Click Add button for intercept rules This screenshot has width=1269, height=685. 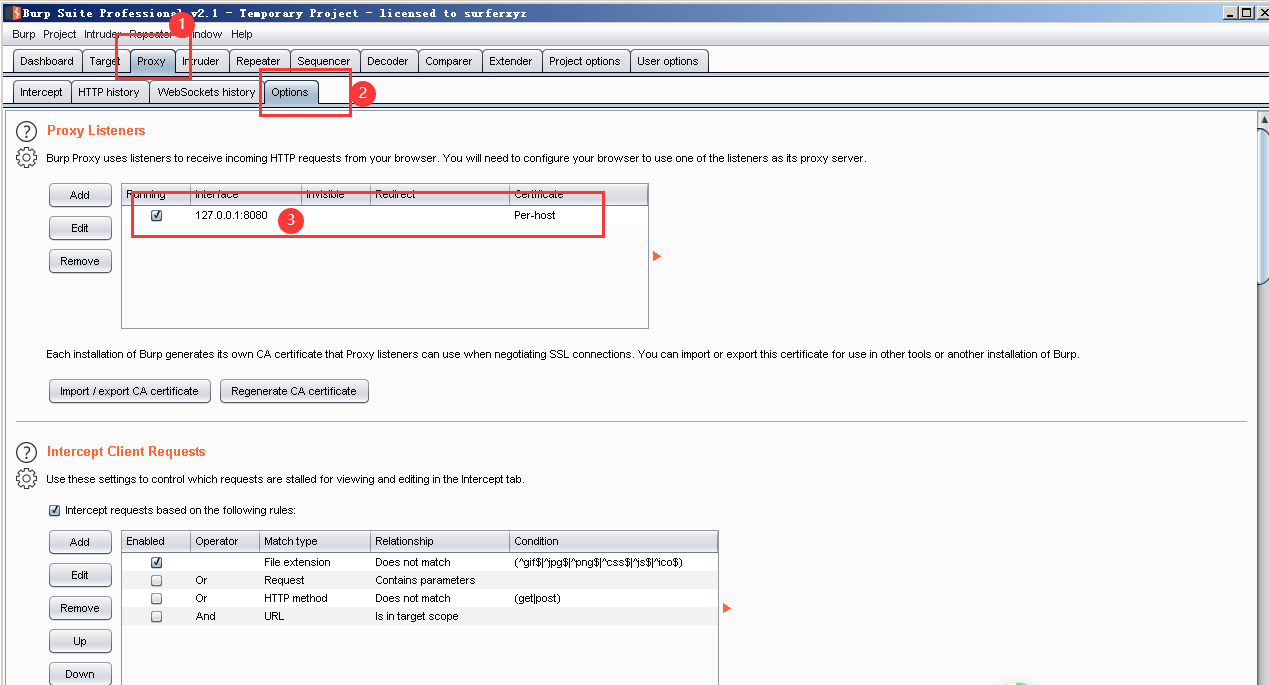point(80,542)
